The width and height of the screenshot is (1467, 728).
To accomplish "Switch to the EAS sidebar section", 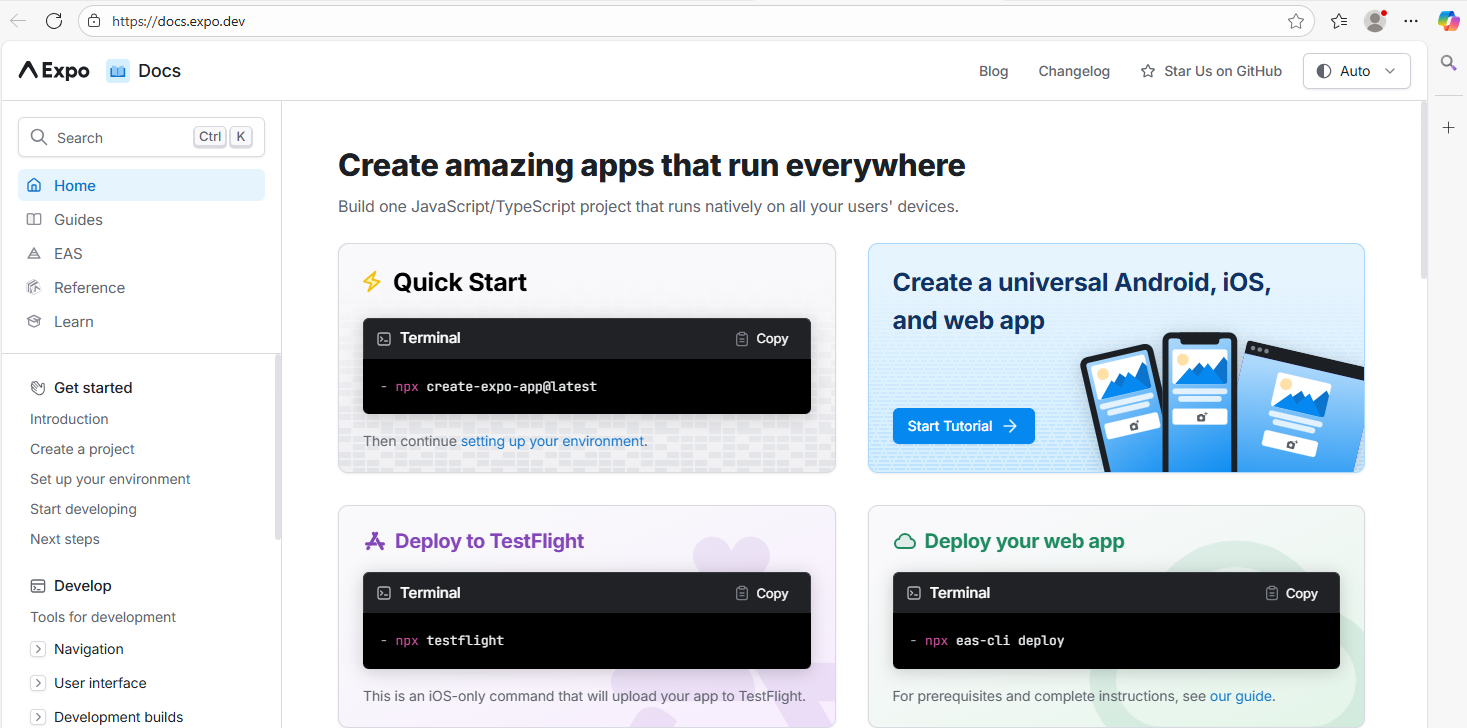I will point(68,254).
